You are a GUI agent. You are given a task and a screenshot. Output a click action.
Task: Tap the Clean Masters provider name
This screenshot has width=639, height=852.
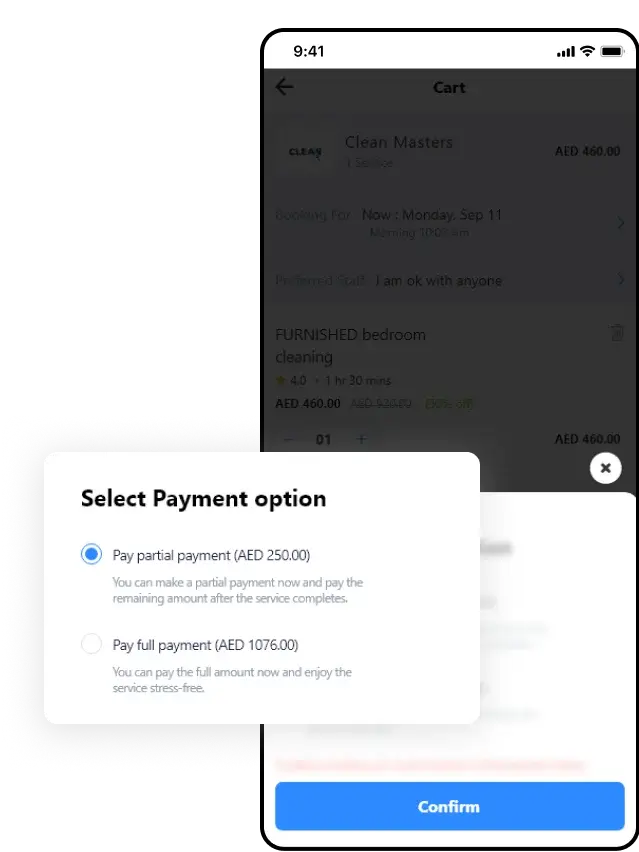pyautogui.click(x=399, y=142)
